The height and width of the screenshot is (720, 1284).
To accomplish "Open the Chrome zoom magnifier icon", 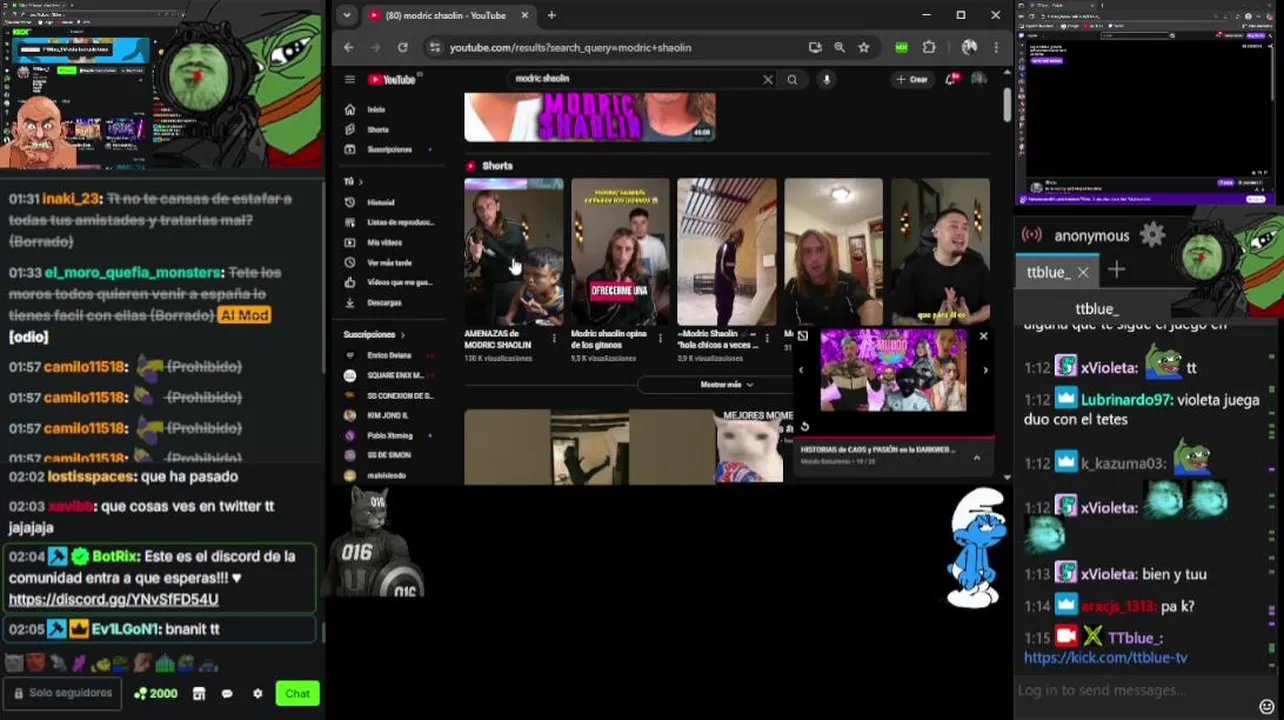I will 840,47.
